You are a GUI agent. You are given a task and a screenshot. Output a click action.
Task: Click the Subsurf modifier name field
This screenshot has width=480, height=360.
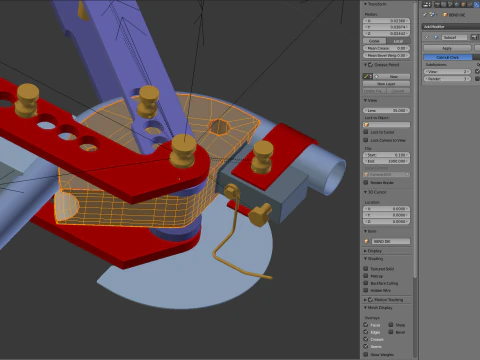click(455, 37)
